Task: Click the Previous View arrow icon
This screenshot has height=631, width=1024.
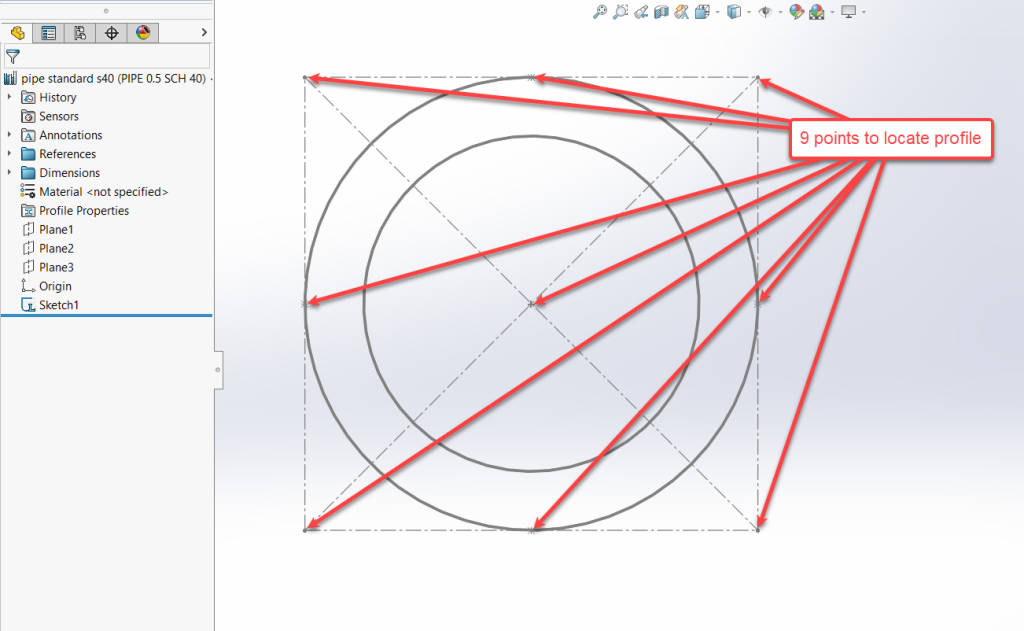Action: click(x=643, y=11)
